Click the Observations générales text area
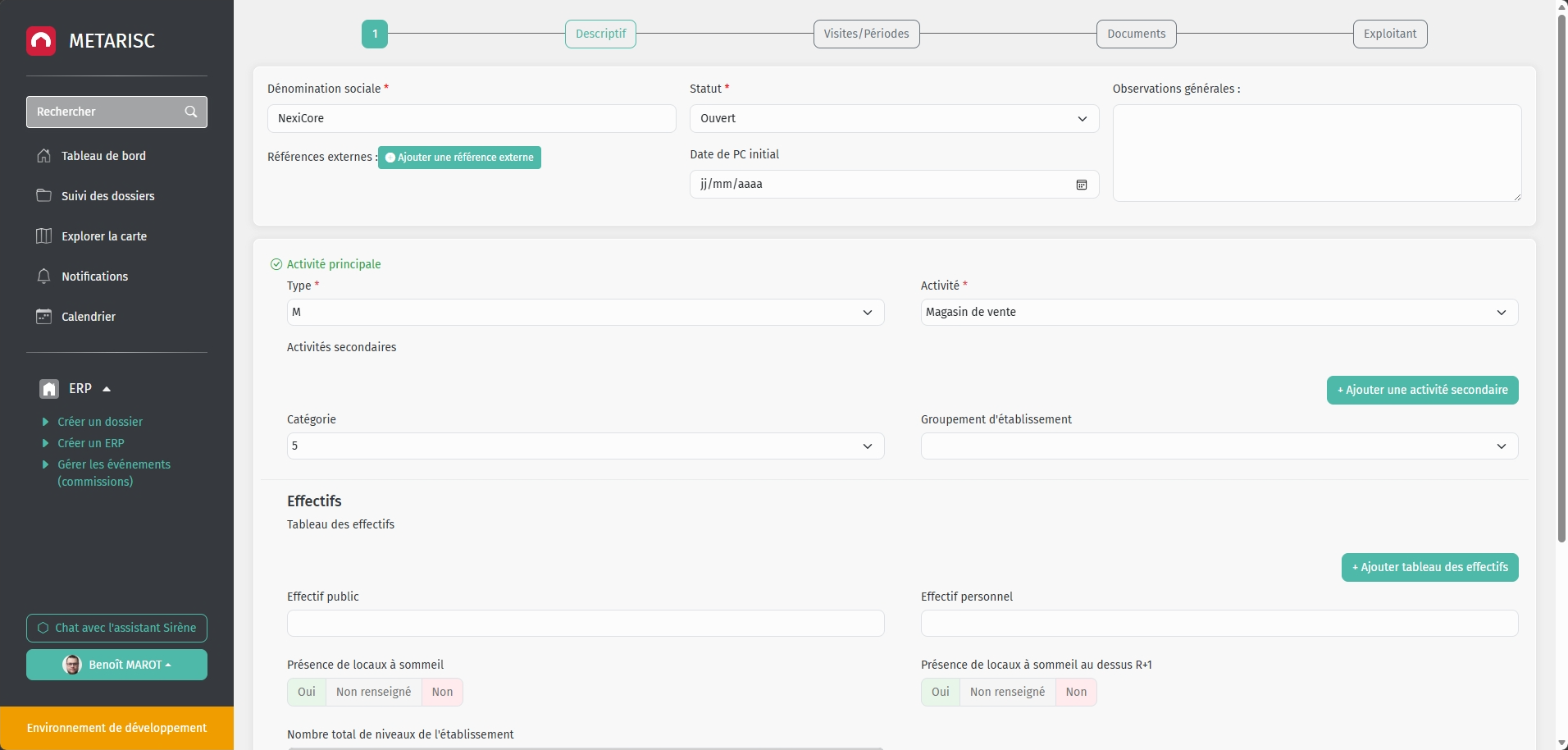 pos(1317,153)
